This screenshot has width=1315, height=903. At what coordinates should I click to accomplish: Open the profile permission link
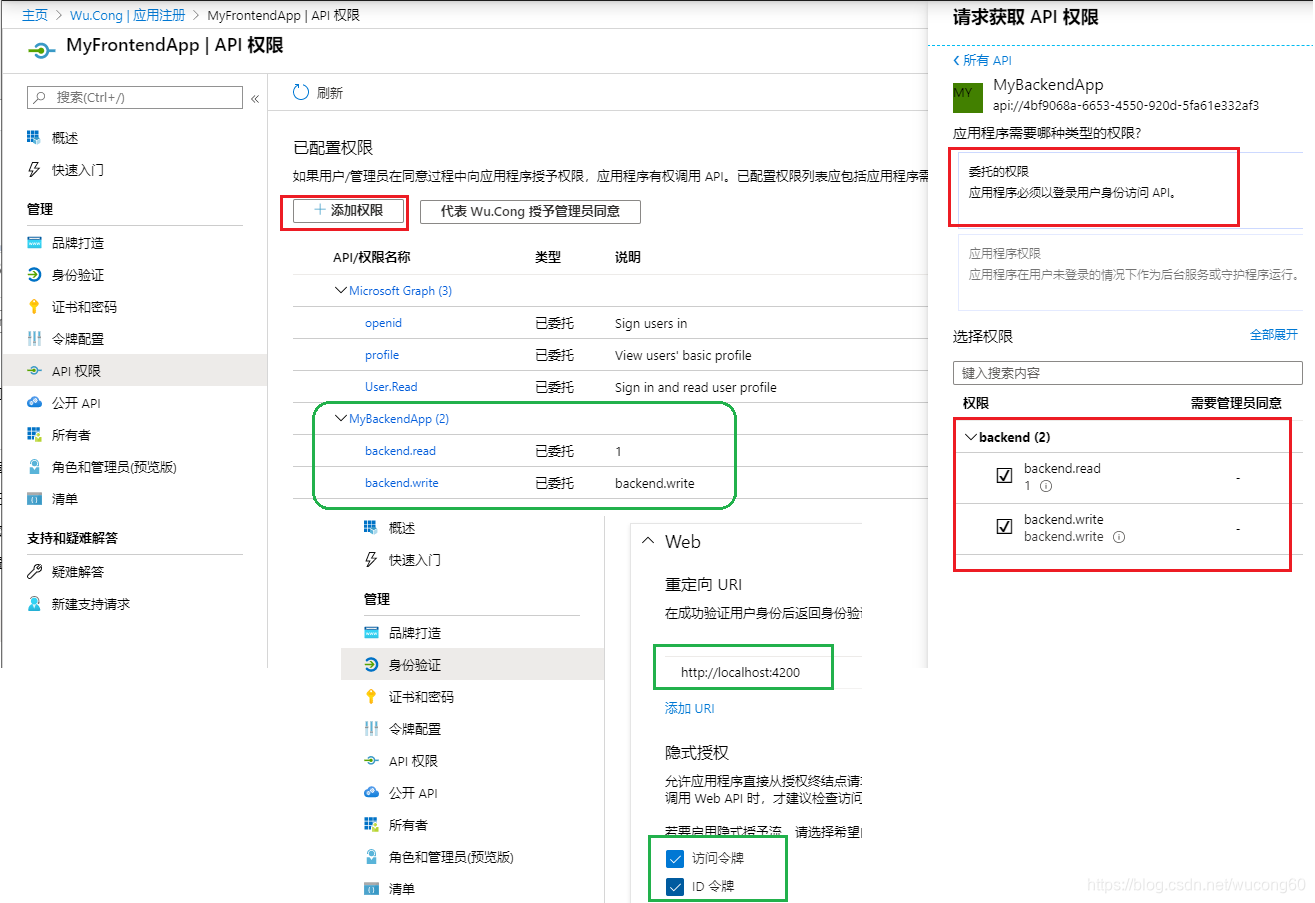click(382, 355)
